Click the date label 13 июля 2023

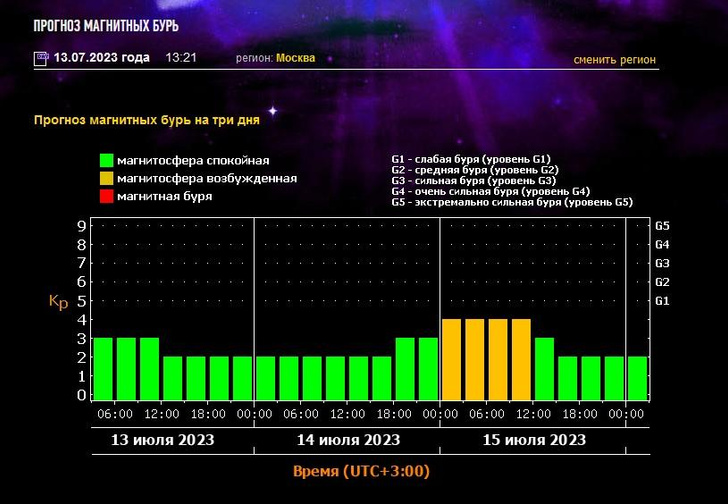click(162, 440)
